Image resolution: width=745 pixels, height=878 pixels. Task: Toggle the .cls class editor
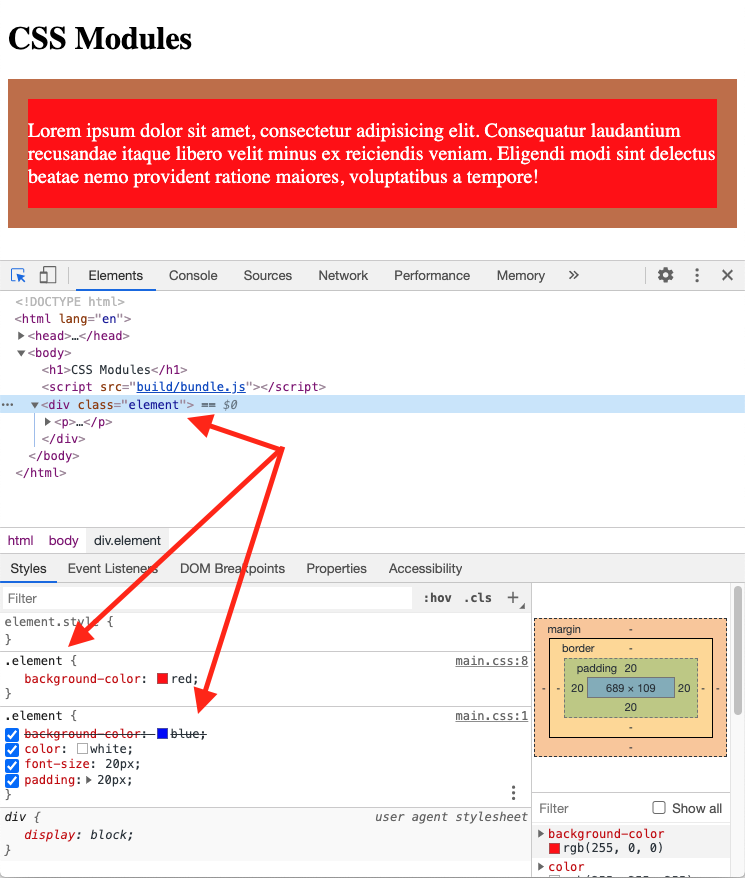click(478, 597)
